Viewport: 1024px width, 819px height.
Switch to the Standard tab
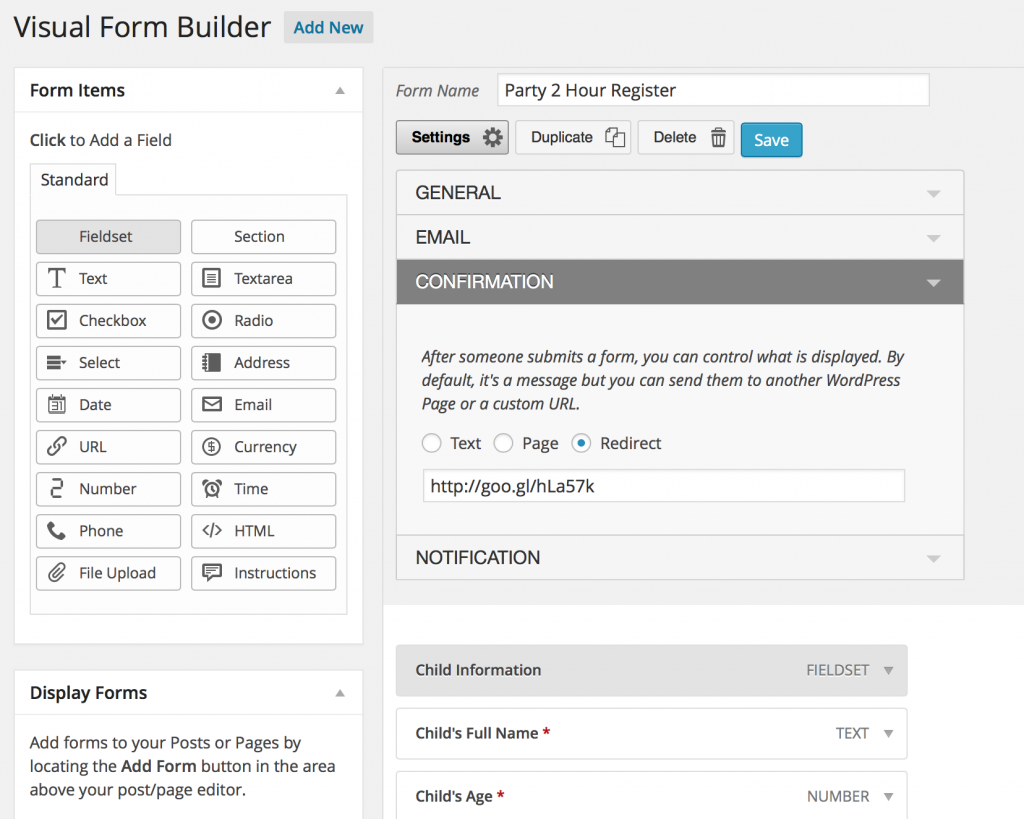point(74,180)
